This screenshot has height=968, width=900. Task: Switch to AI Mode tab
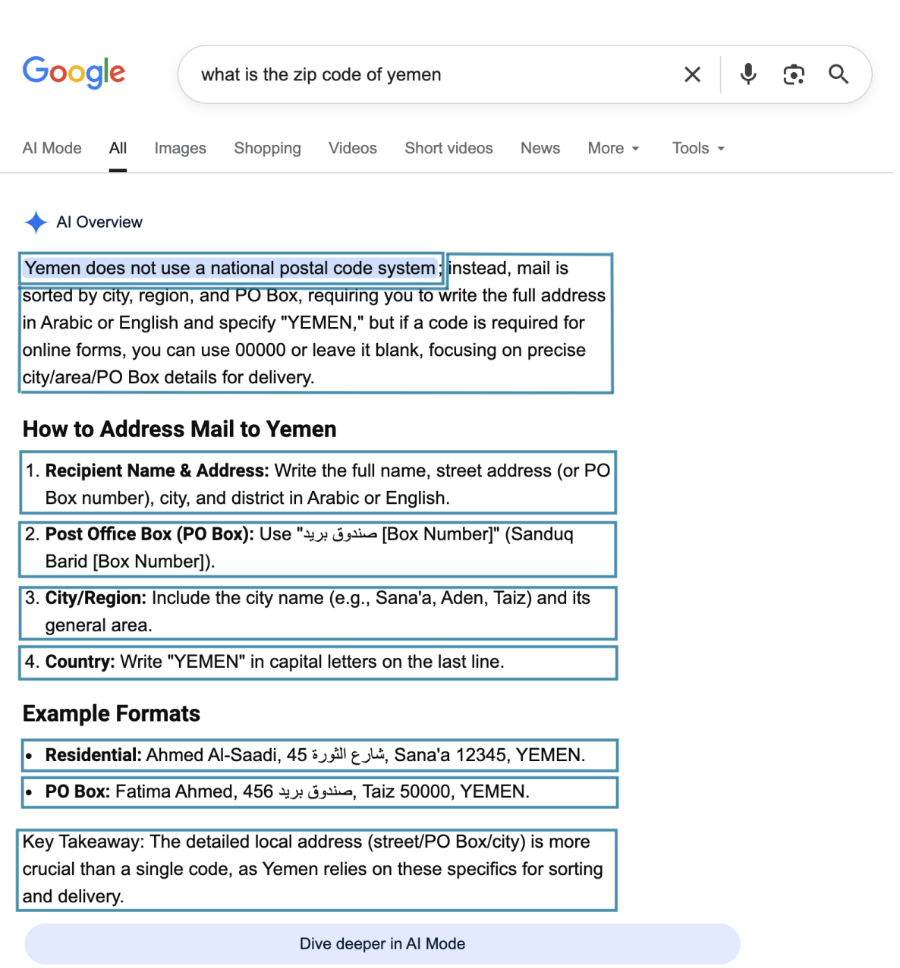tap(52, 148)
